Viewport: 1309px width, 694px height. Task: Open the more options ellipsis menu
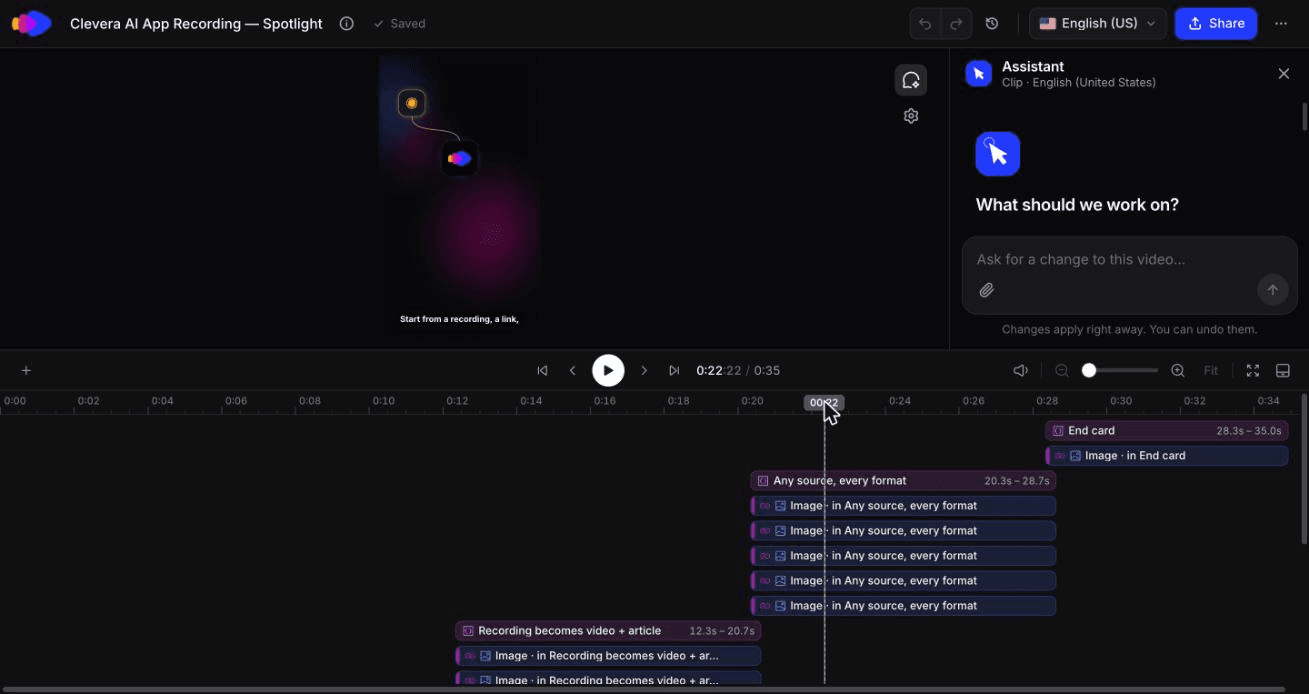tap(1281, 23)
